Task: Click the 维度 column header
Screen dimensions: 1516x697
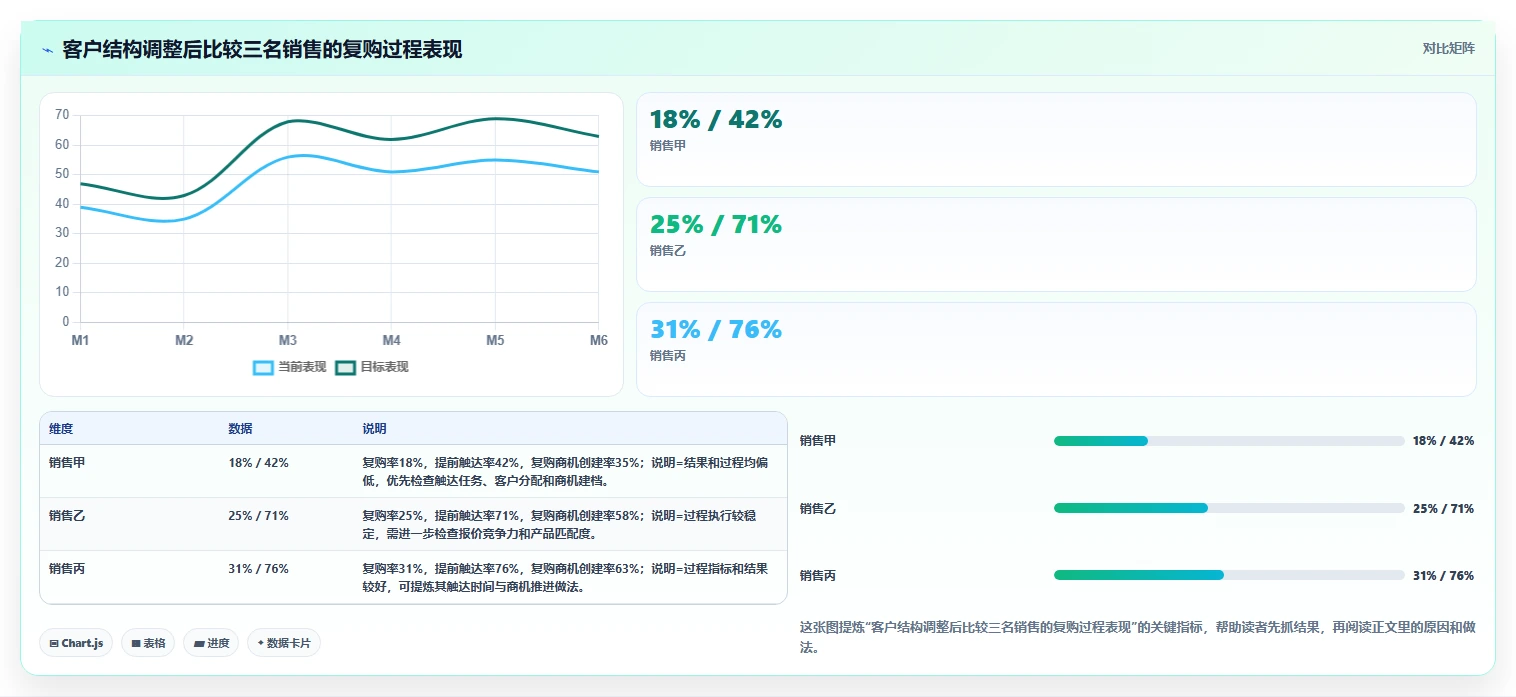Action: [x=61, y=428]
